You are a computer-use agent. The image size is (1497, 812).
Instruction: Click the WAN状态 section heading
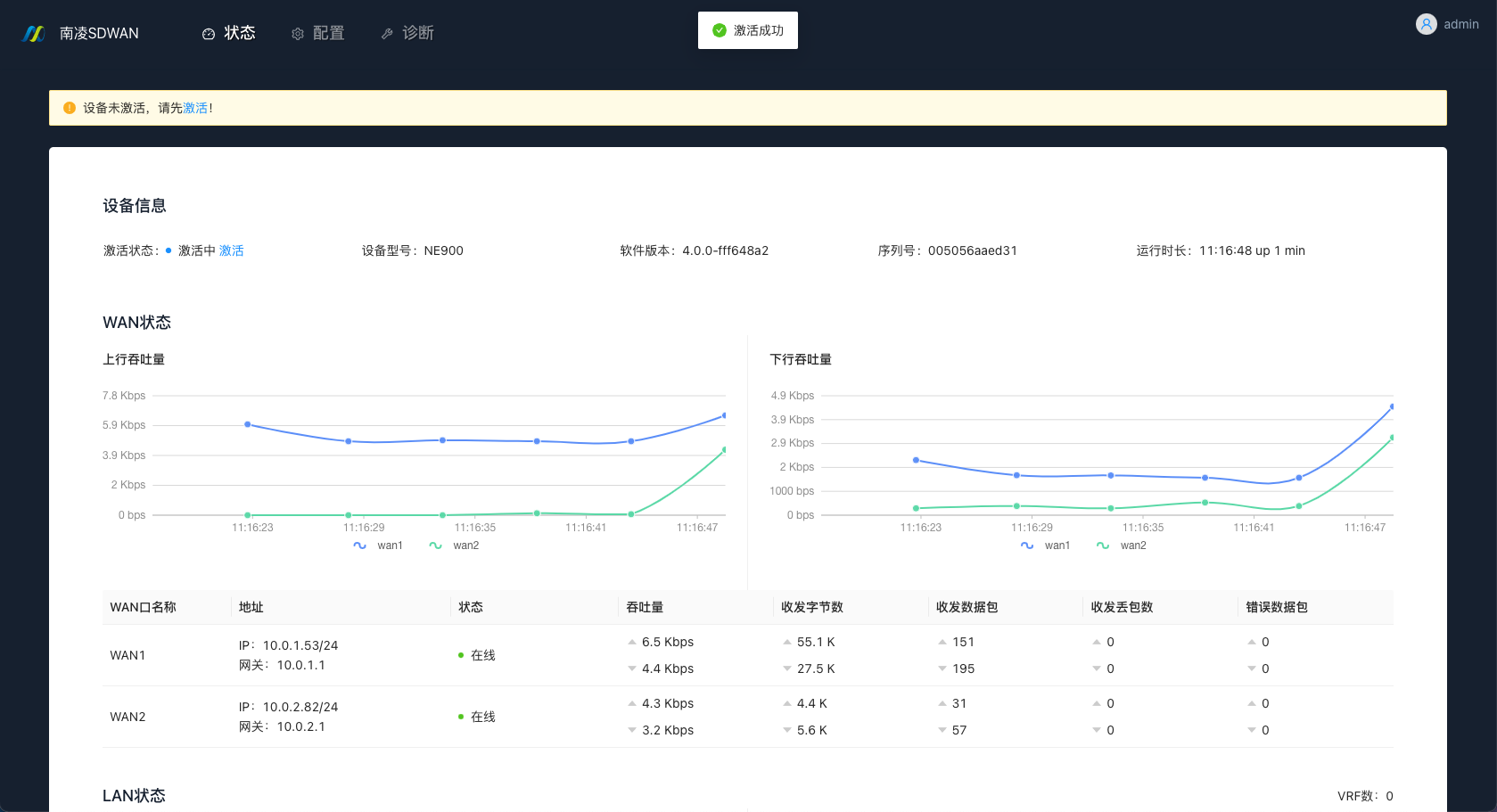[136, 323]
